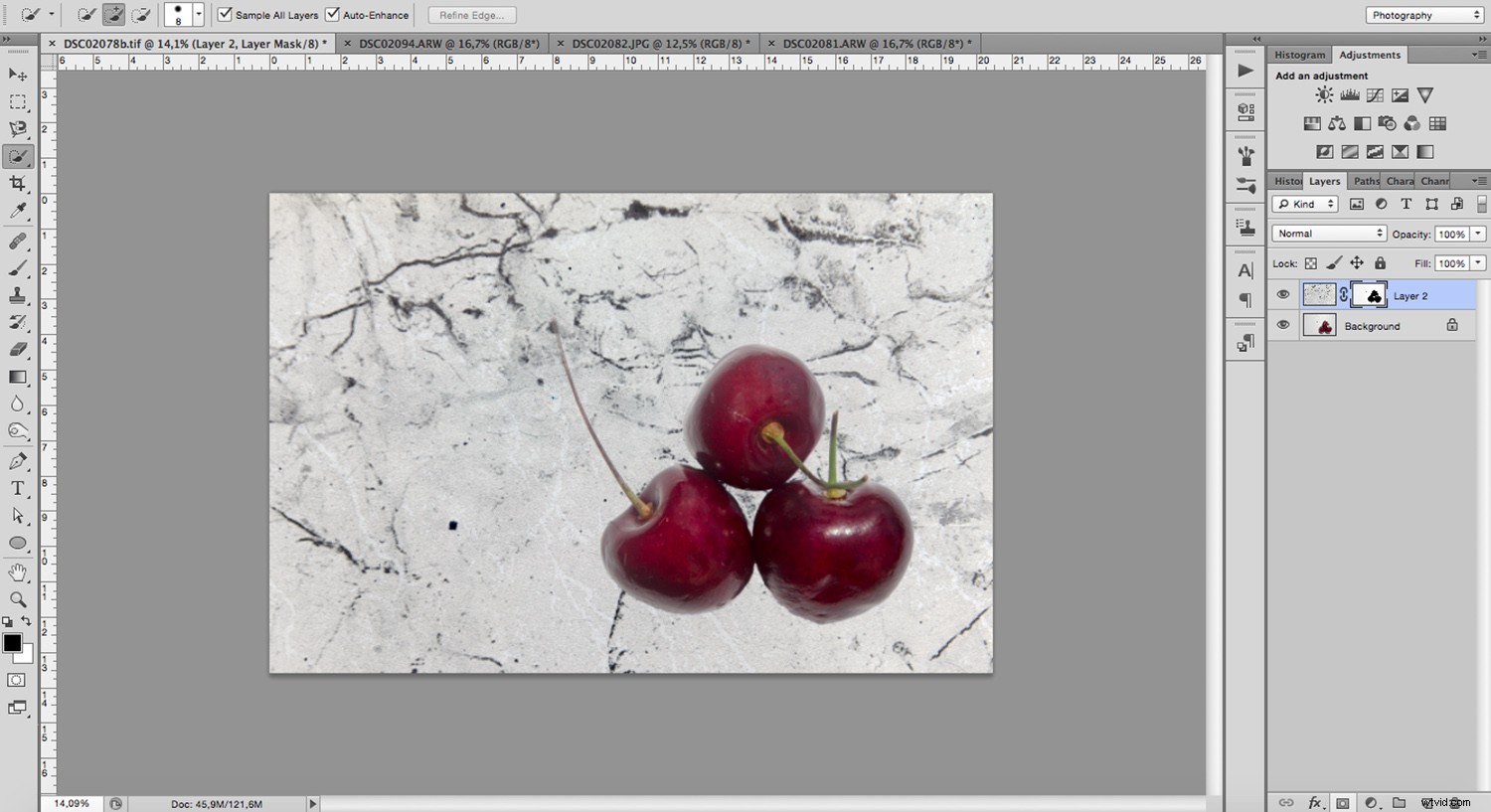
Task: Disable the Auto-Enhance checkbox
Action: click(x=335, y=15)
